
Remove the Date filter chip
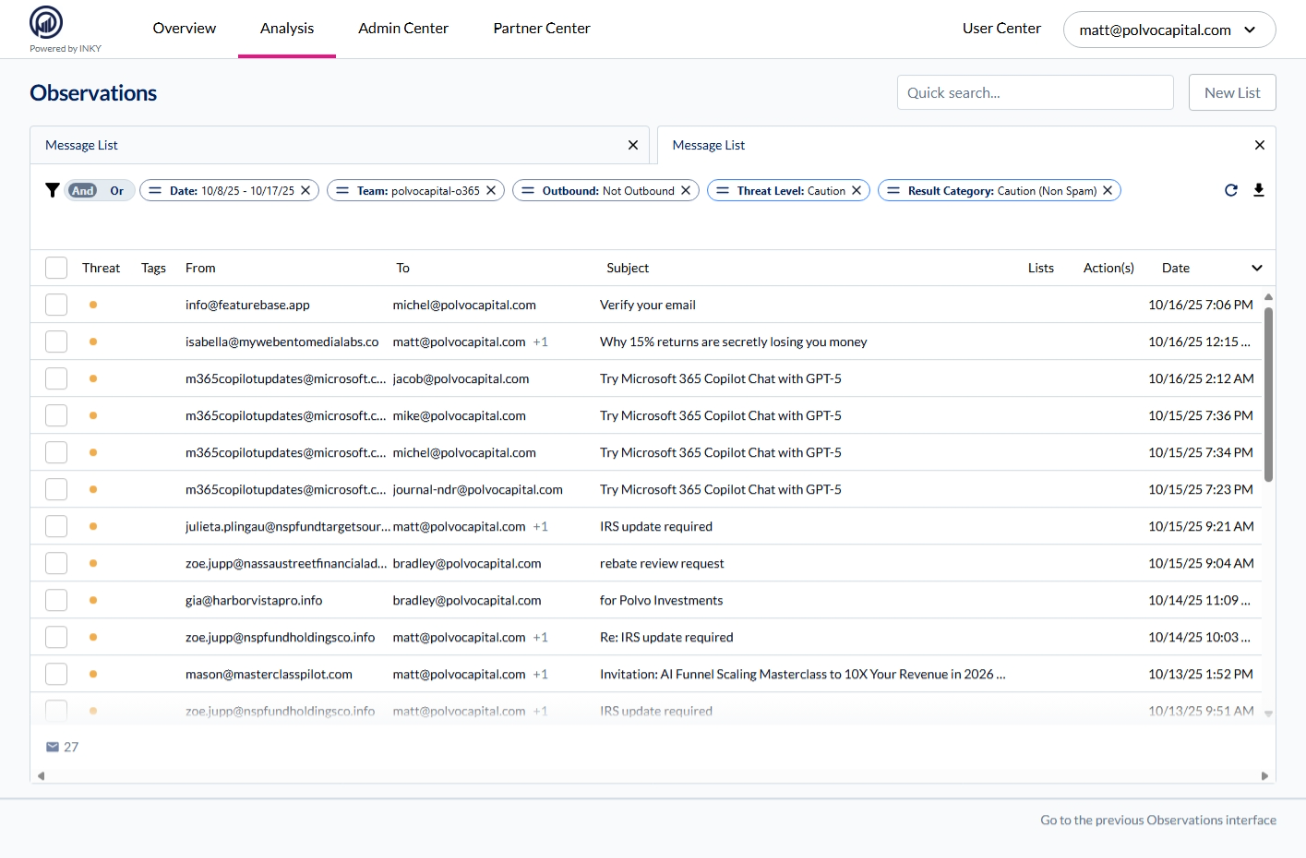[x=306, y=191]
